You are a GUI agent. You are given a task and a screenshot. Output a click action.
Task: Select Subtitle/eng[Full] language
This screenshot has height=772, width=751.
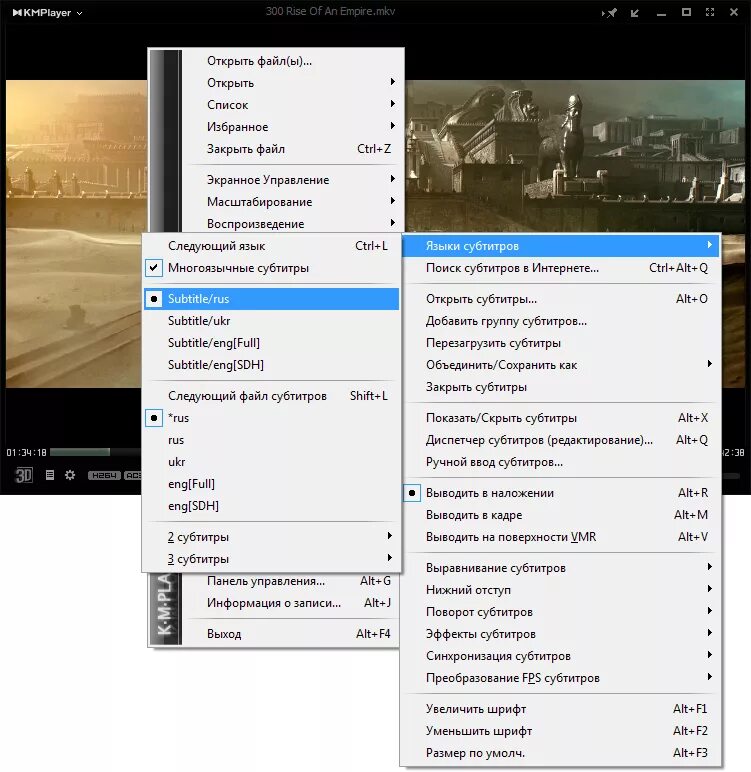(x=271, y=343)
